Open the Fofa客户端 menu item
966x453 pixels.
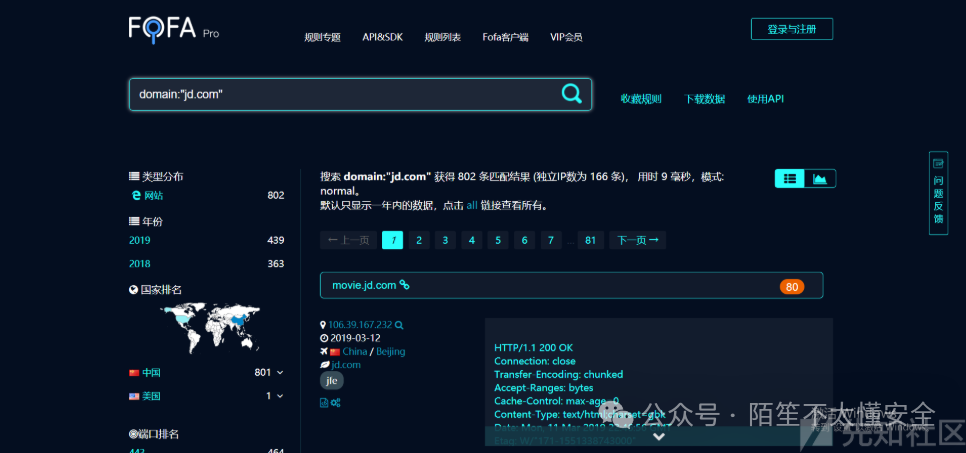click(x=505, y=37)
